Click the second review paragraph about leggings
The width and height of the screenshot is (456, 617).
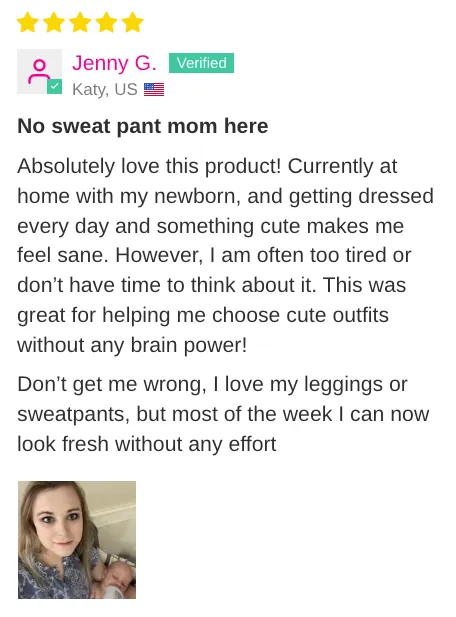pos(223,414)
